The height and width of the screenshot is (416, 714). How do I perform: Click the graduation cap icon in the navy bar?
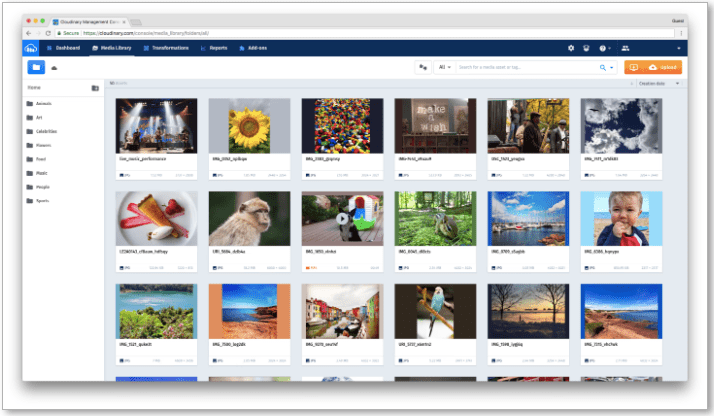tap(586, 48)
